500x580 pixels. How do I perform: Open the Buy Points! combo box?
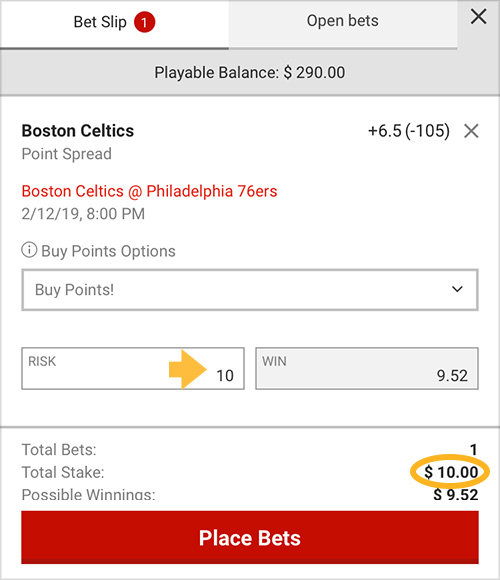250,290
